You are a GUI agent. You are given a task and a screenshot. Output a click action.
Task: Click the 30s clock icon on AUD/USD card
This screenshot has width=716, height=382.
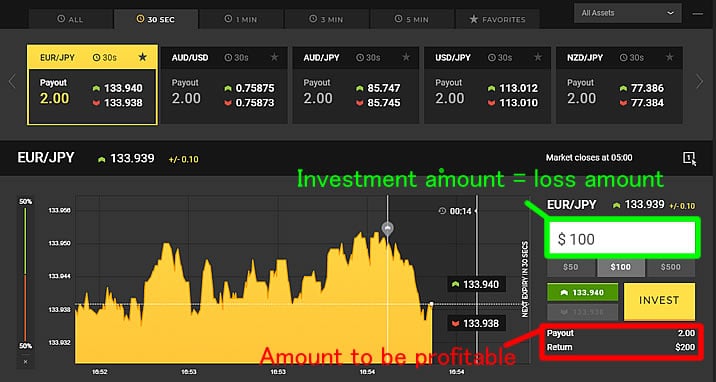click(x=228, y=58)
